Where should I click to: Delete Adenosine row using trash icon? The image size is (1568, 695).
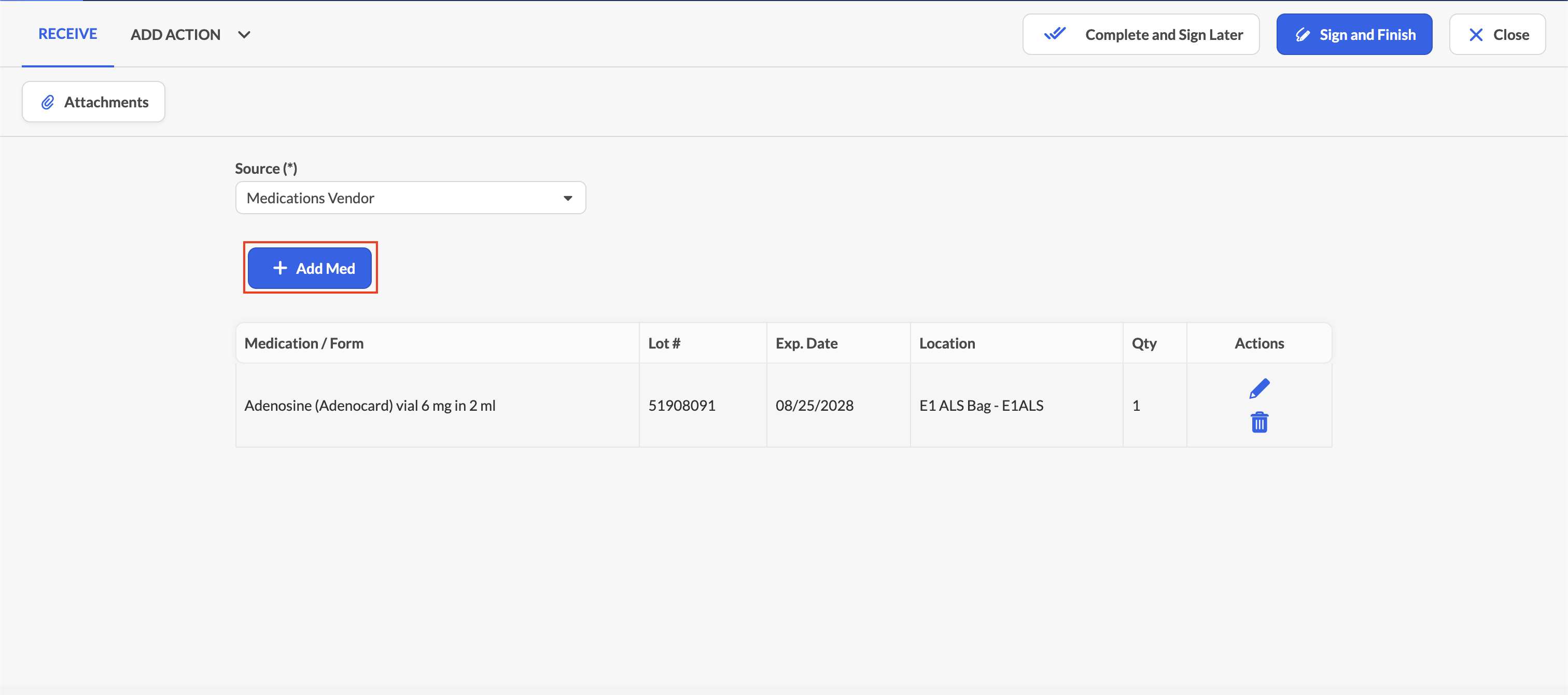[1259, 422]
